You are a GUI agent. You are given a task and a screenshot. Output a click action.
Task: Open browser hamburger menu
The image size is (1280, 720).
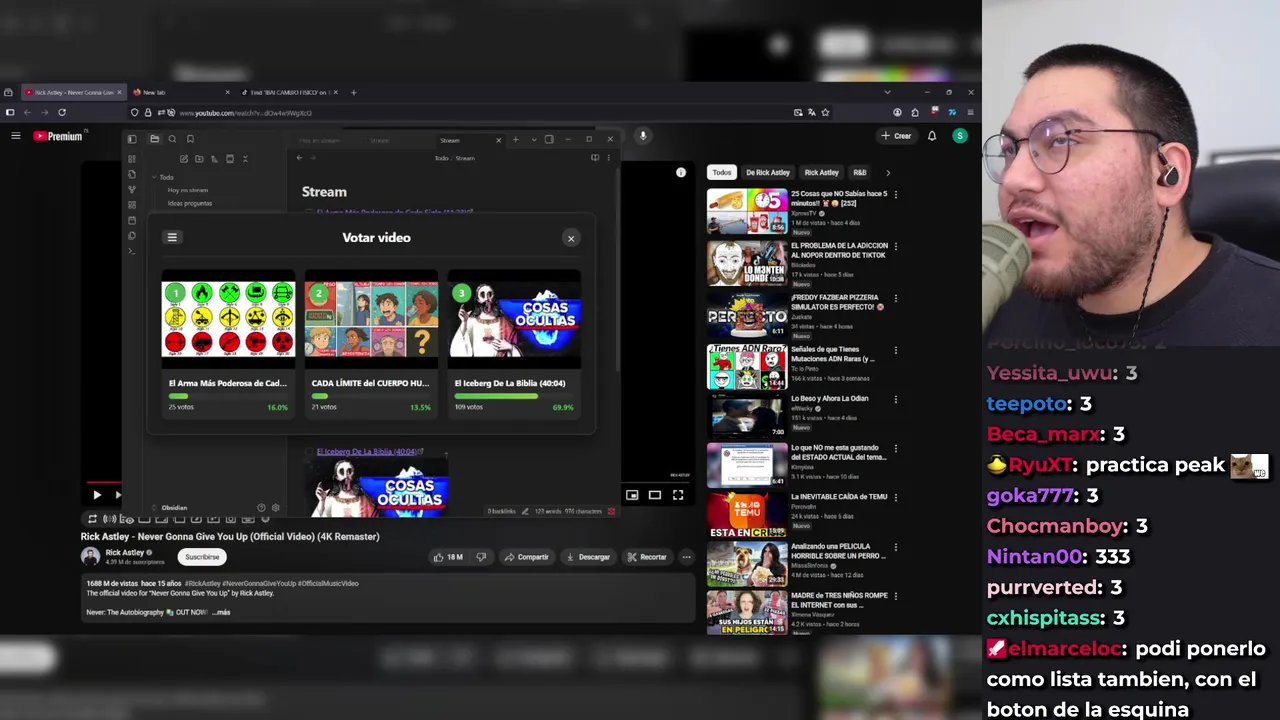pos(970,112)
